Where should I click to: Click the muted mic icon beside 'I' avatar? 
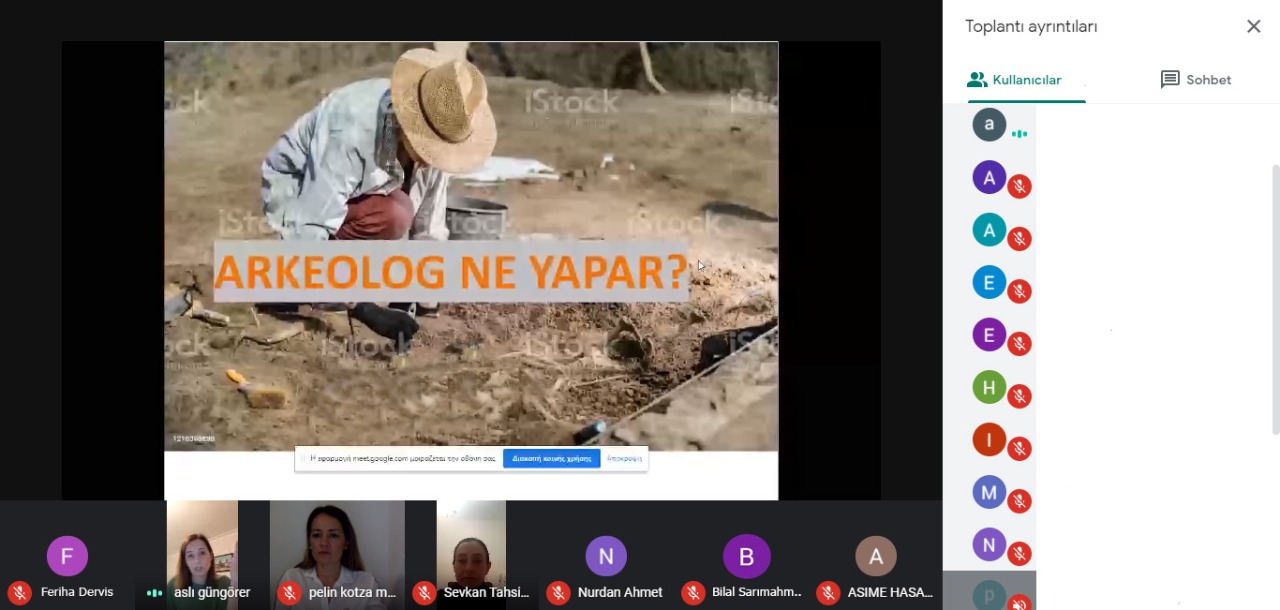coord(1019,448)
